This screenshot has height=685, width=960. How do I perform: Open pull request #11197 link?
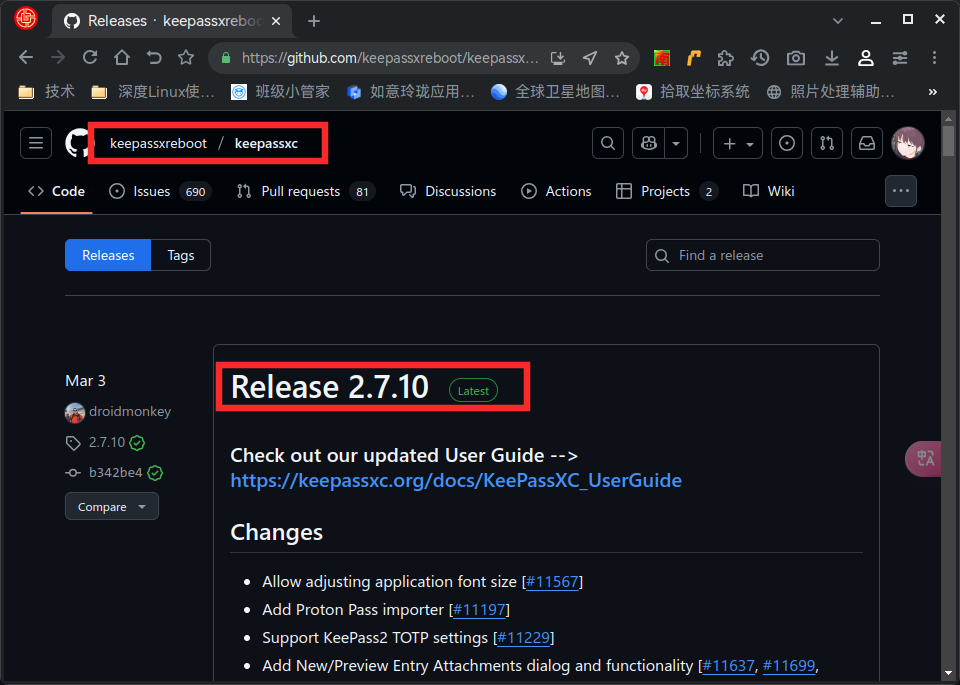click(x=479, y=610)
